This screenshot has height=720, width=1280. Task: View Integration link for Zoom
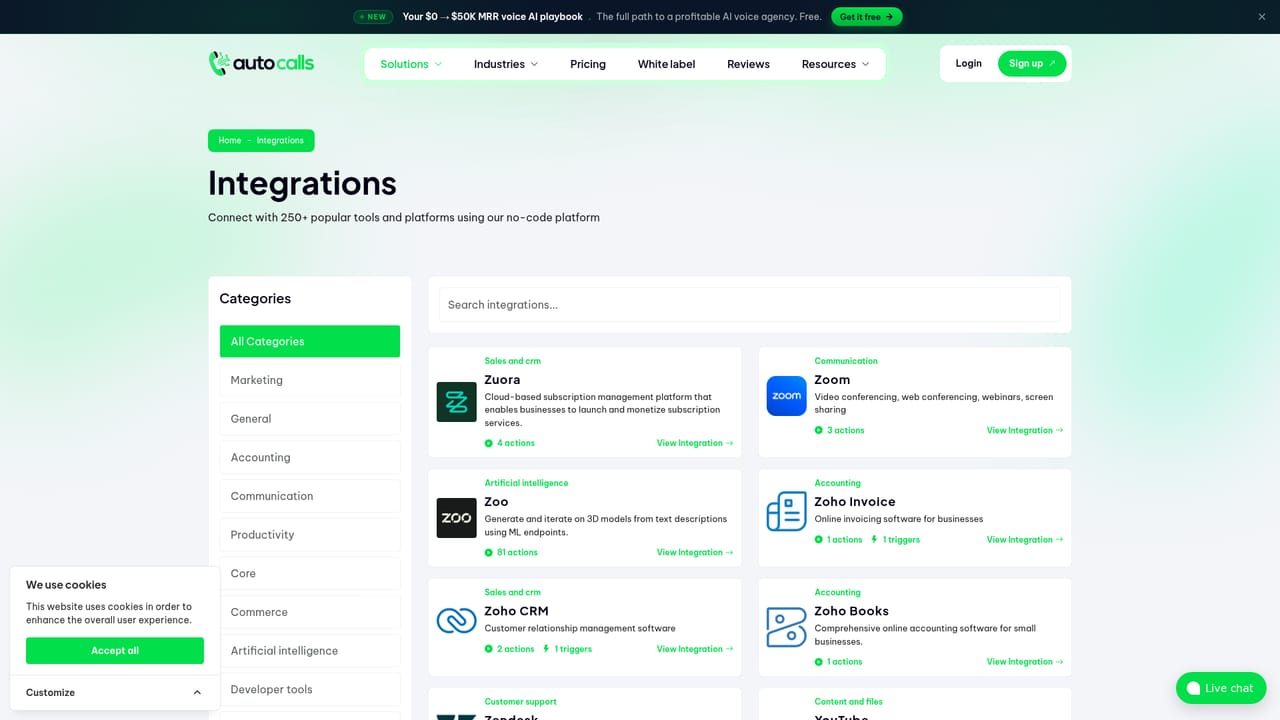(1025, 430)
